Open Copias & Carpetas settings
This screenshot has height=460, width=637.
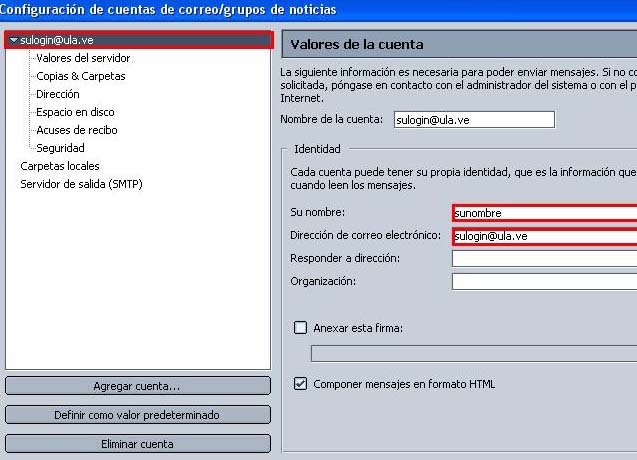point(81,76)
